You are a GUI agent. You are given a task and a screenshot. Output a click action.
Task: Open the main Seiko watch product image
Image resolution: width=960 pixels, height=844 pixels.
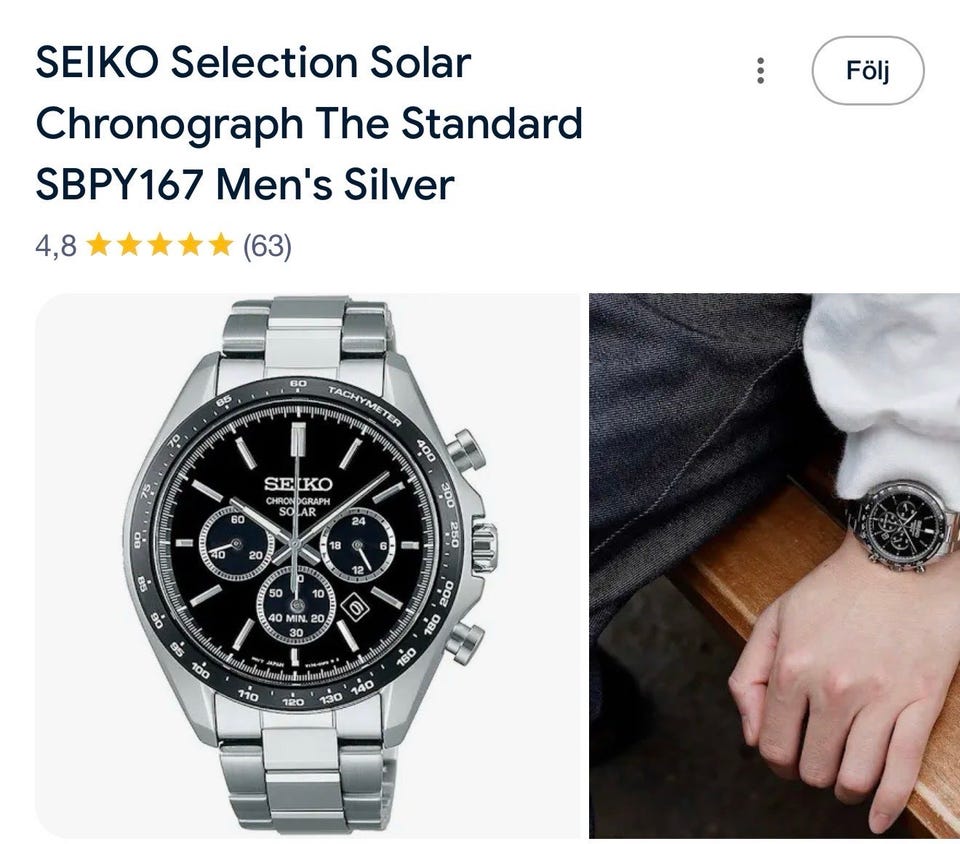point(308,565)
